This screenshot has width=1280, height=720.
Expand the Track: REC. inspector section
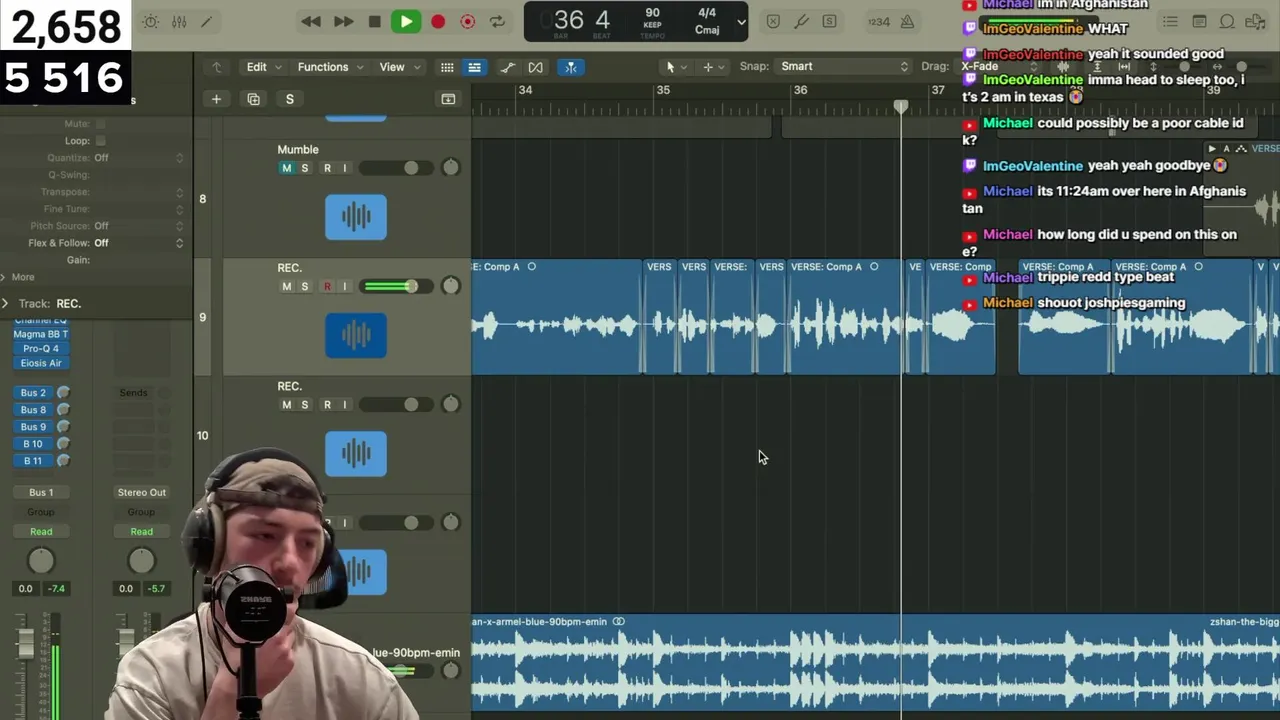point(6,303)
